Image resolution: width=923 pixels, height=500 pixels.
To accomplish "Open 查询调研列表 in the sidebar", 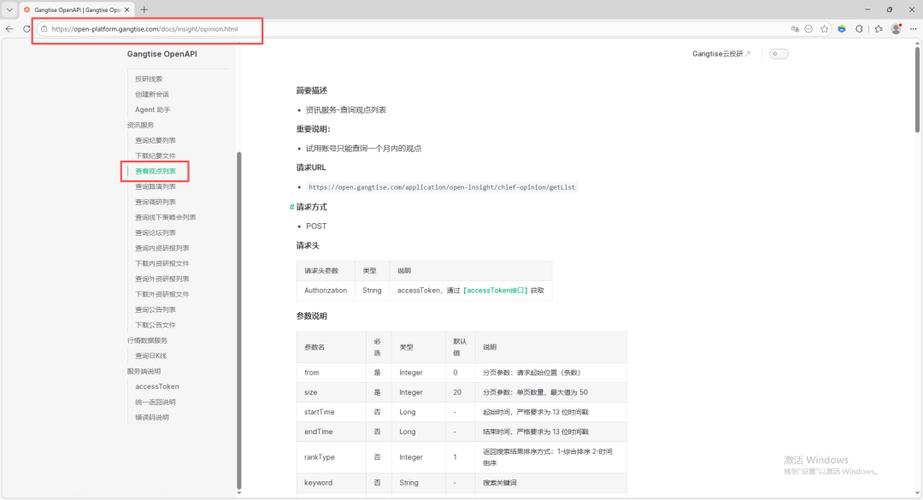I will tap(155, 202).
